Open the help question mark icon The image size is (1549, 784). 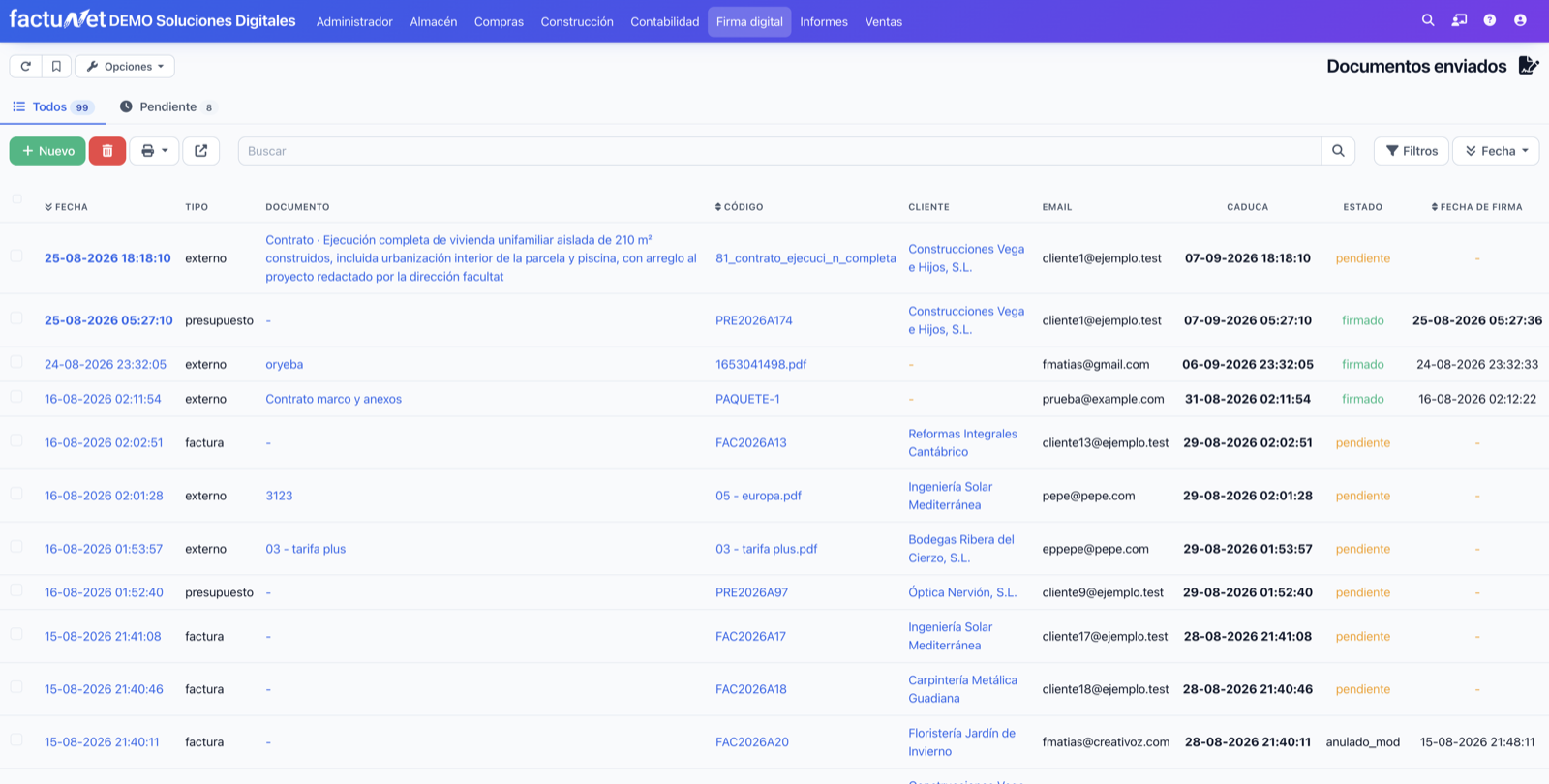(x=1490, y=20)
